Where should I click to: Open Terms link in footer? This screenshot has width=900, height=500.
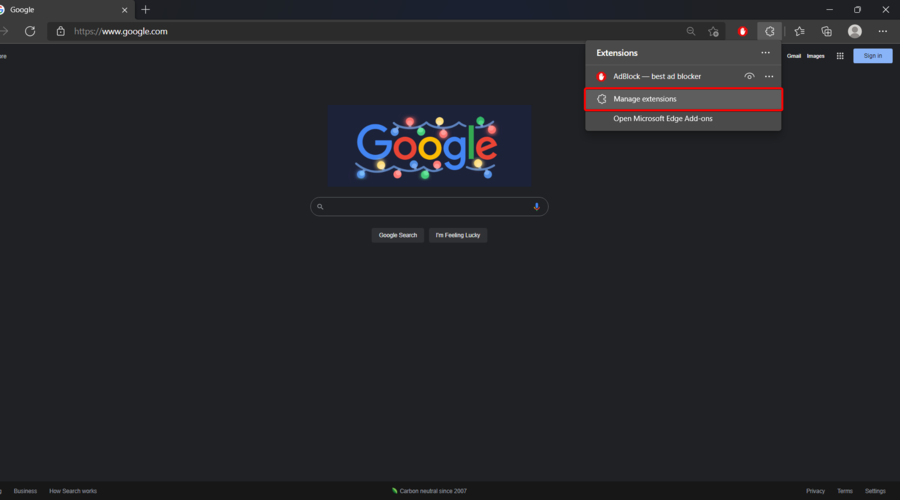coord(844,491)
